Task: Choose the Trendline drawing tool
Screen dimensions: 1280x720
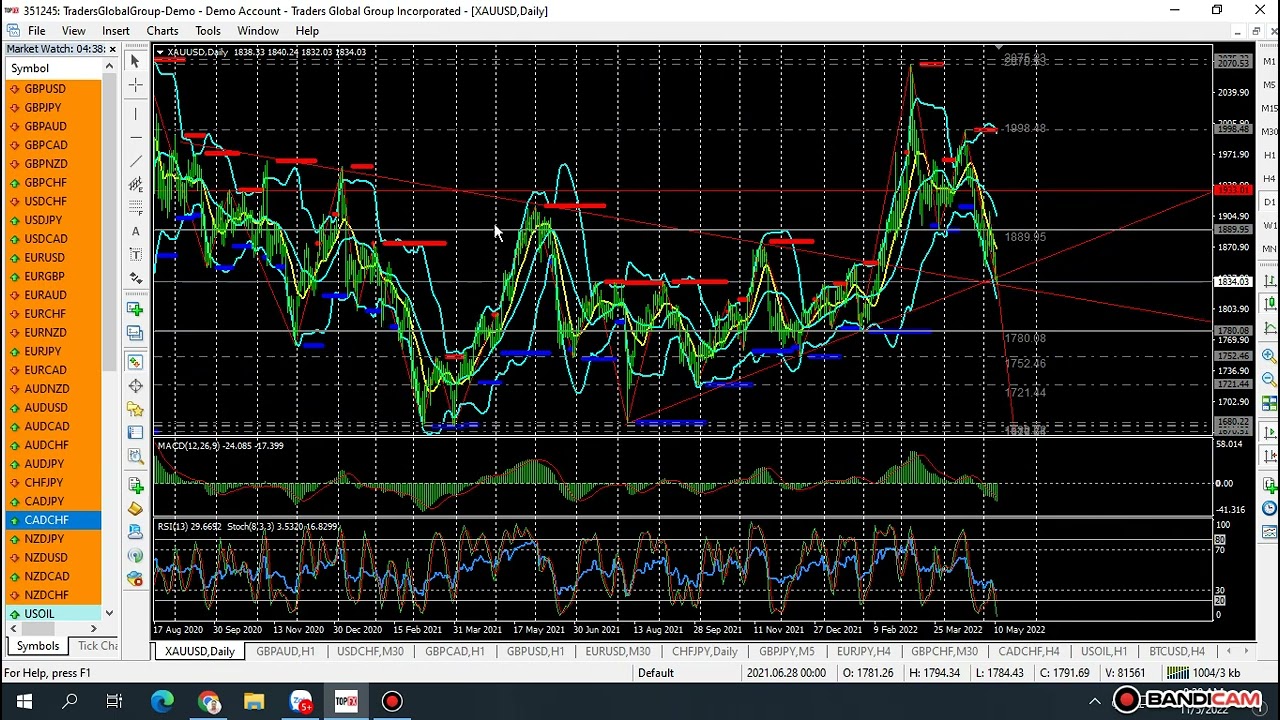Action: (135, 162)
